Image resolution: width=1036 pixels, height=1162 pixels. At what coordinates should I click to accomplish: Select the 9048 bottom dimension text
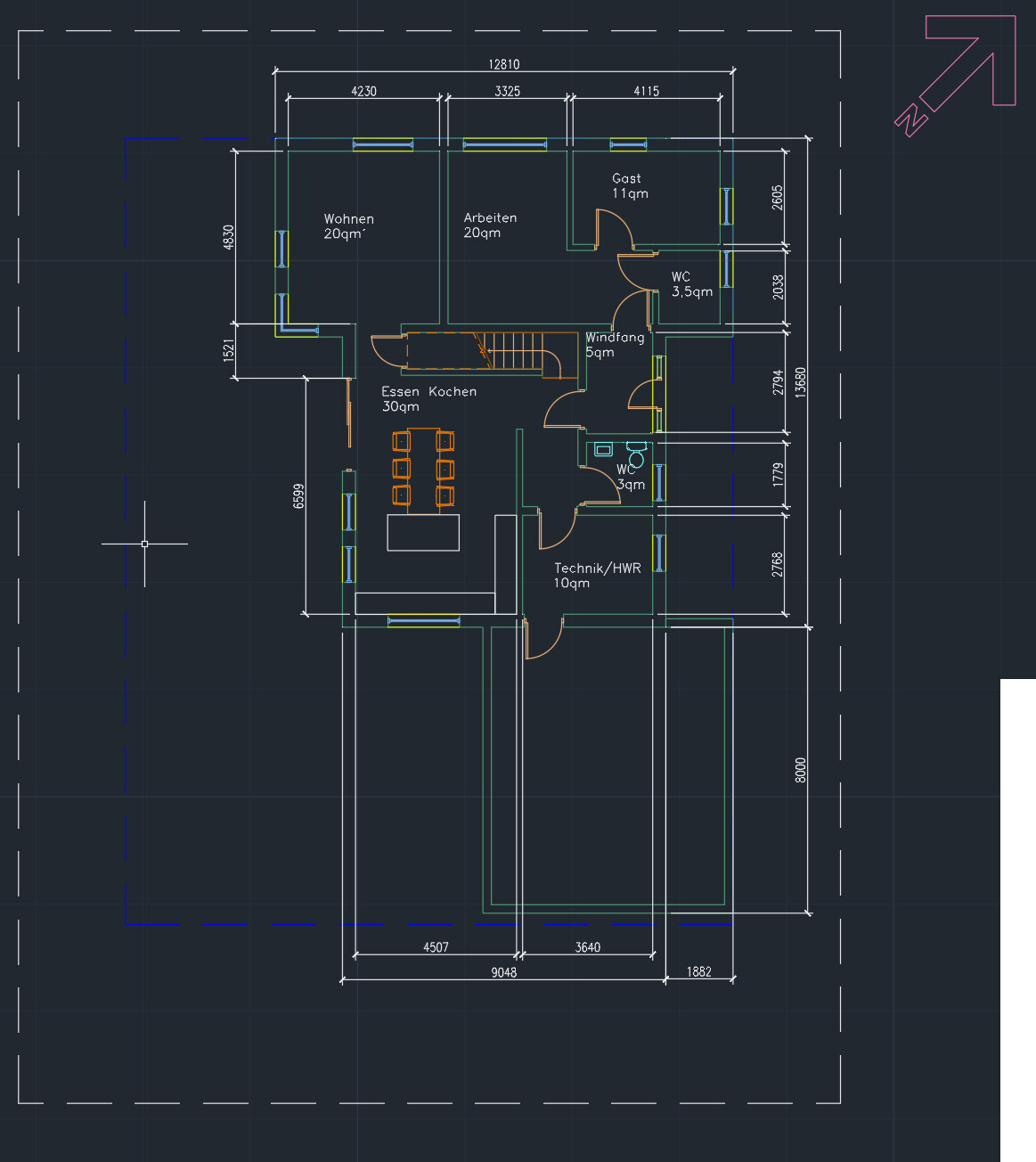coord(504,972)
